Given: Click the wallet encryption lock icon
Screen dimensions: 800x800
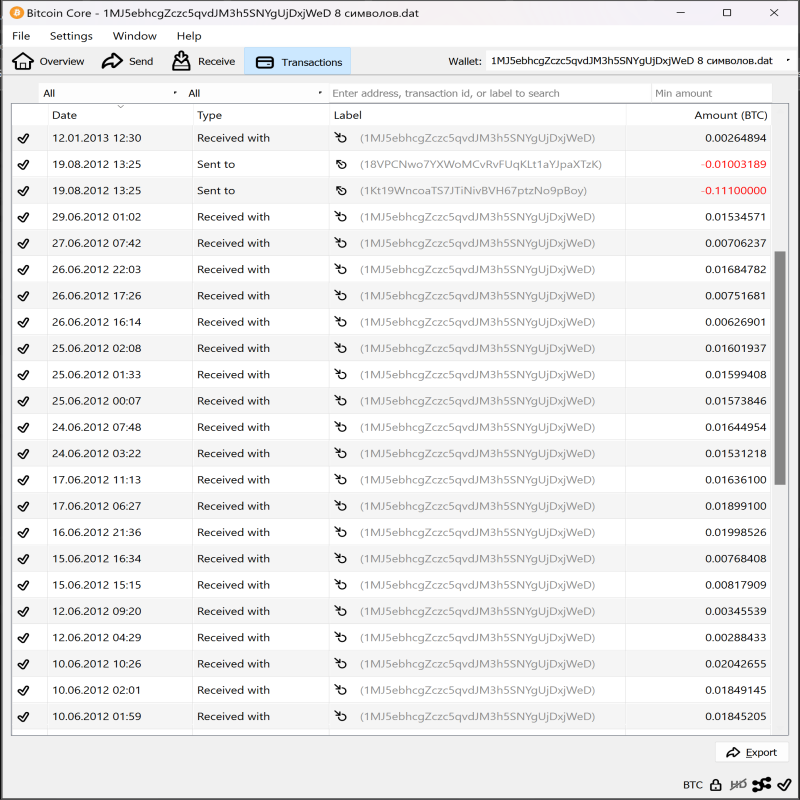Looking at the screenshot, I should (x=716, y=785).
